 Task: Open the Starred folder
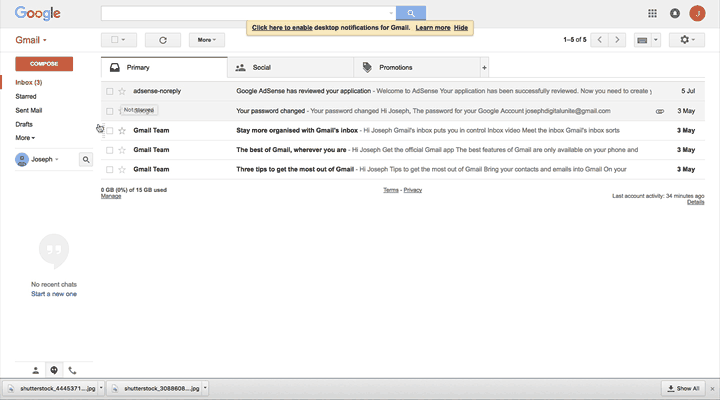tap(26, 96)
